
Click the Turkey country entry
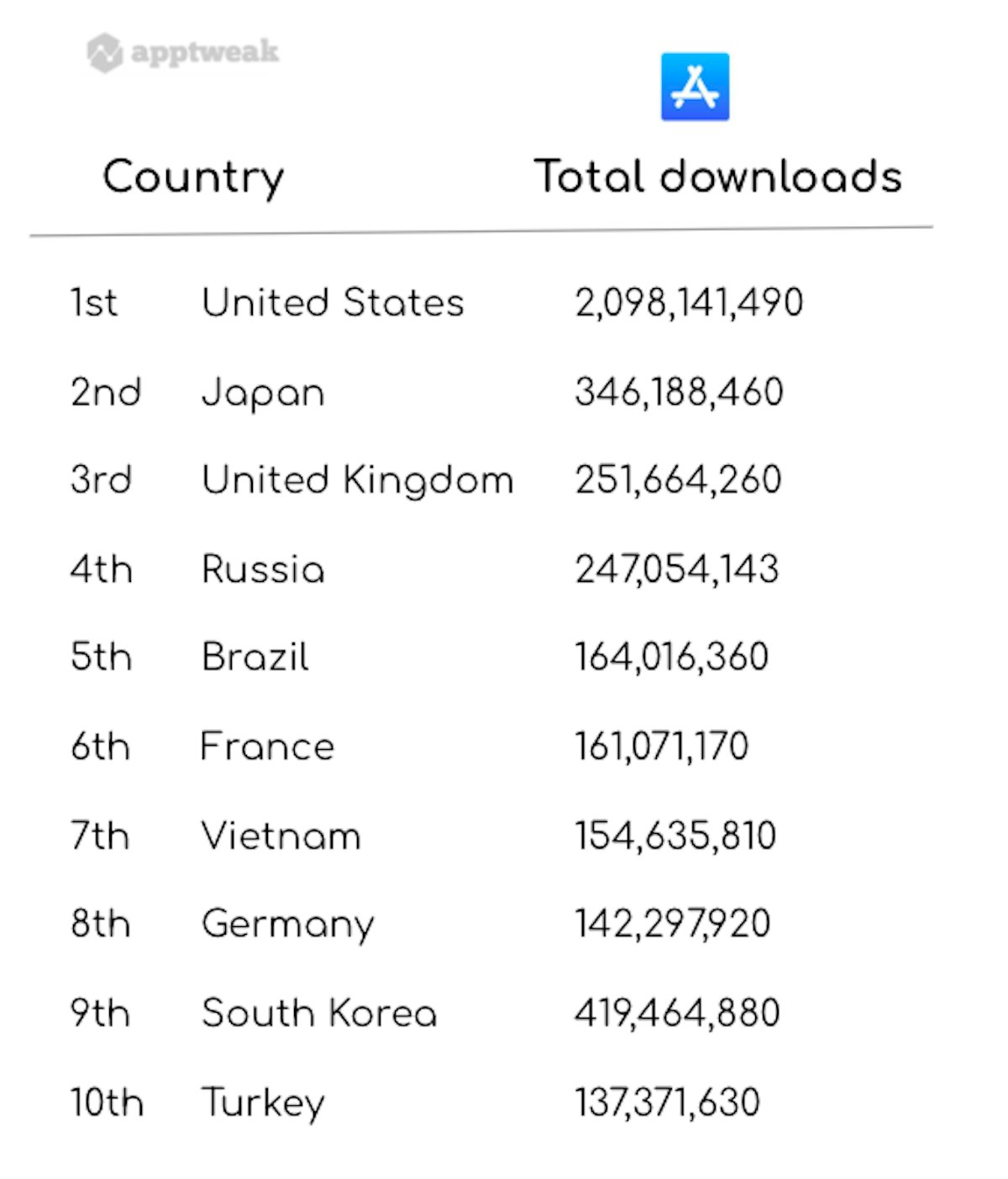click(x=263, y=1103)
